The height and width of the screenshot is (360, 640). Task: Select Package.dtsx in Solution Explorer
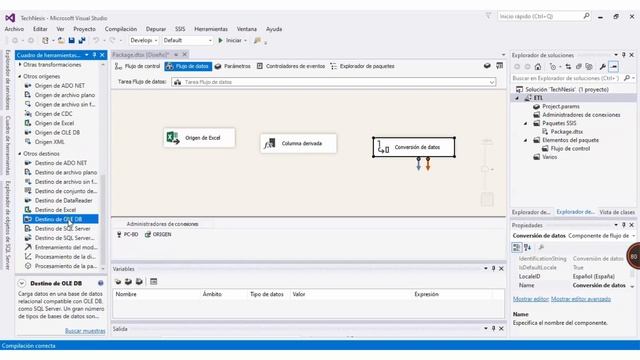point(567,132)
